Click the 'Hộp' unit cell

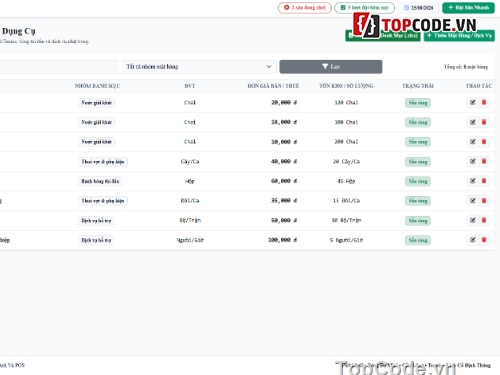pos(190,181)
